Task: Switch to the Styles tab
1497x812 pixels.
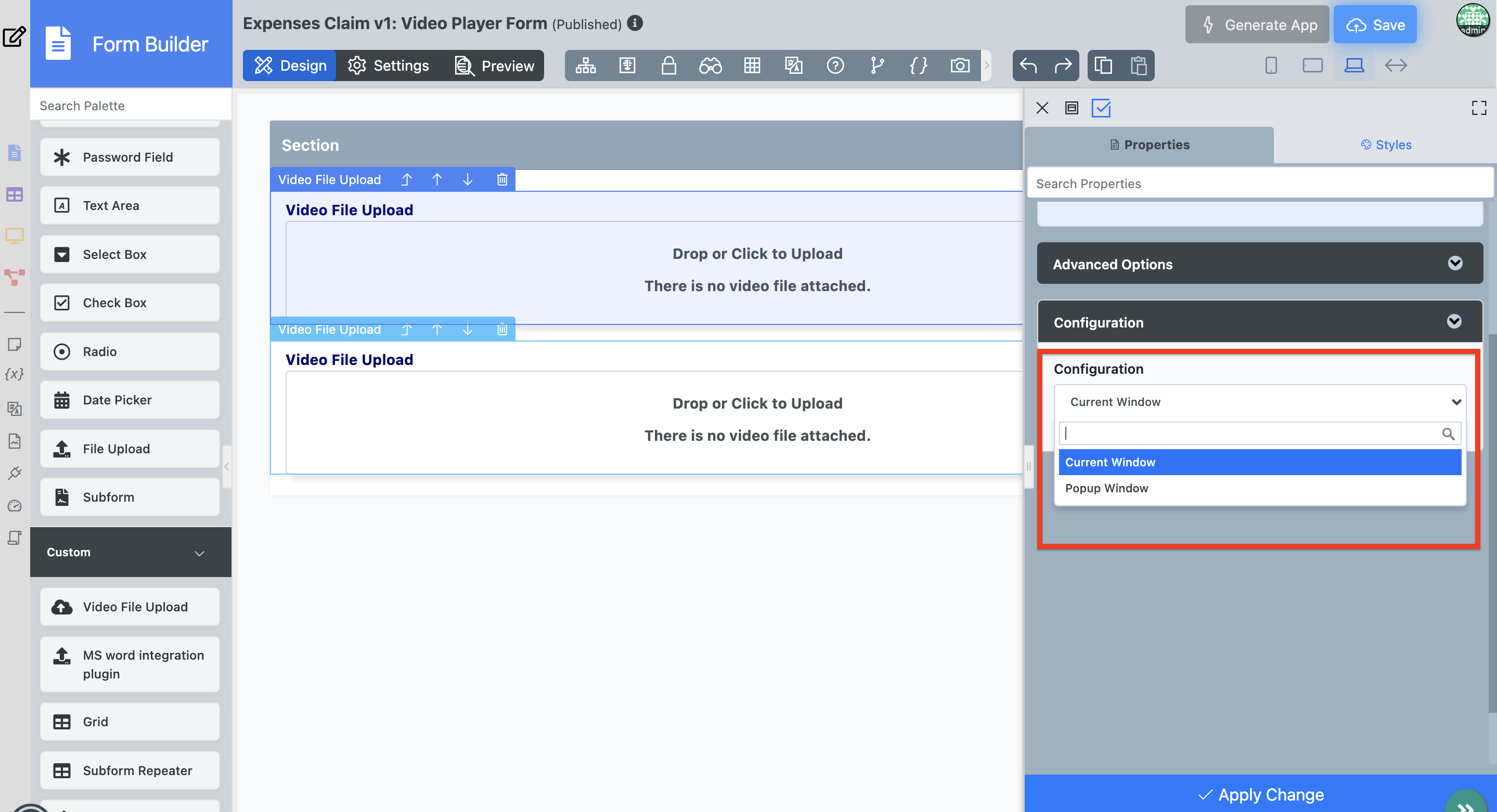Action: [x=1386, y=145]
